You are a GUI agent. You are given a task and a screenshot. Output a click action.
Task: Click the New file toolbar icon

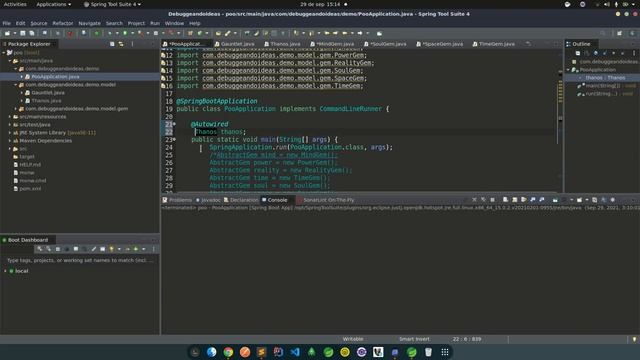7,33
